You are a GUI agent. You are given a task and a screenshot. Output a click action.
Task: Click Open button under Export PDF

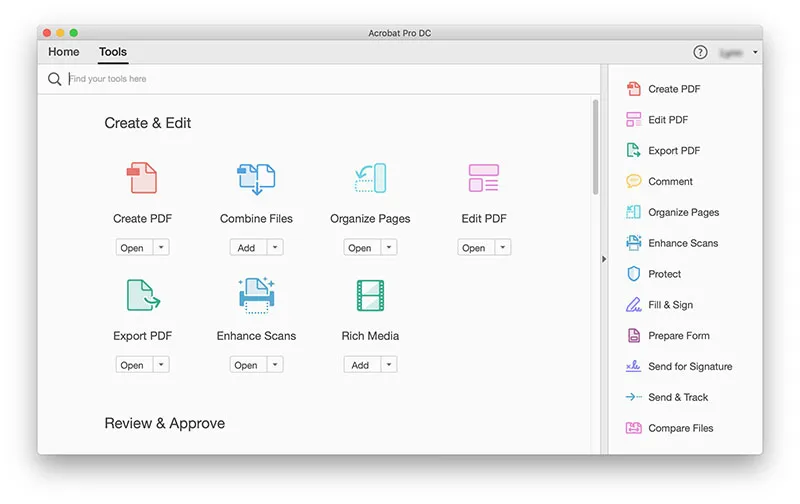(x=134, y=365)
